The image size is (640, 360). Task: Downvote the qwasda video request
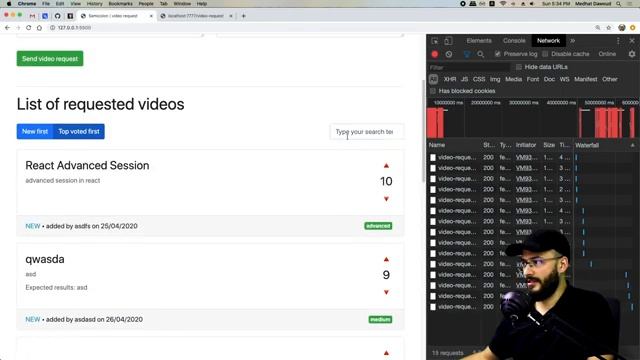point(386,292)
